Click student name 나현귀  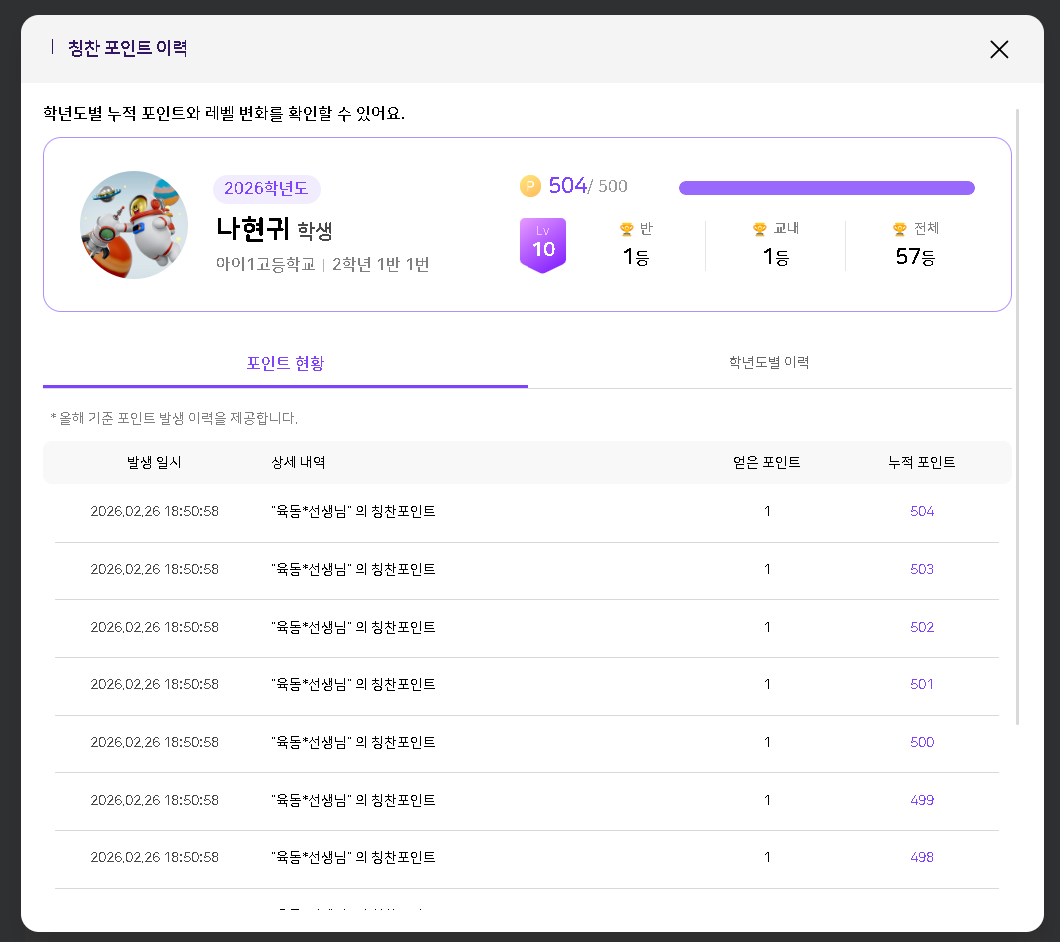coord(253,229)
